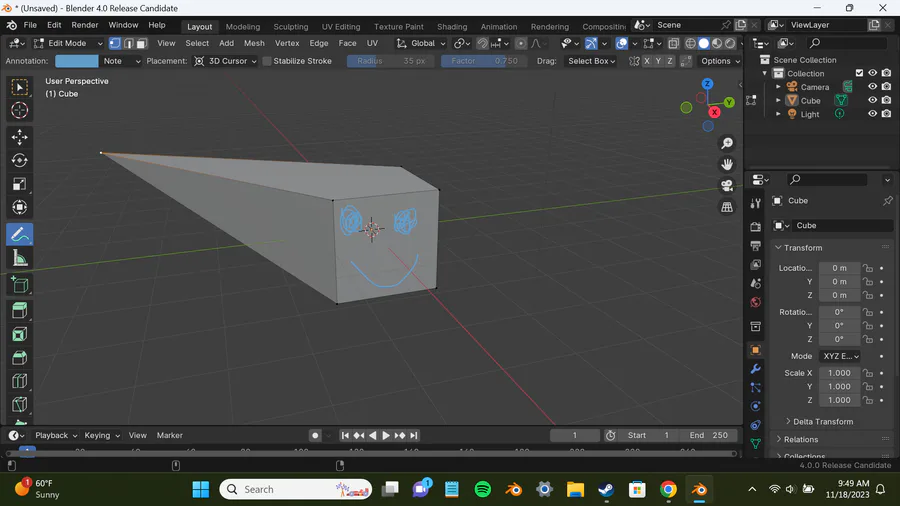Enable Vertex select mode

click(115, 43)
